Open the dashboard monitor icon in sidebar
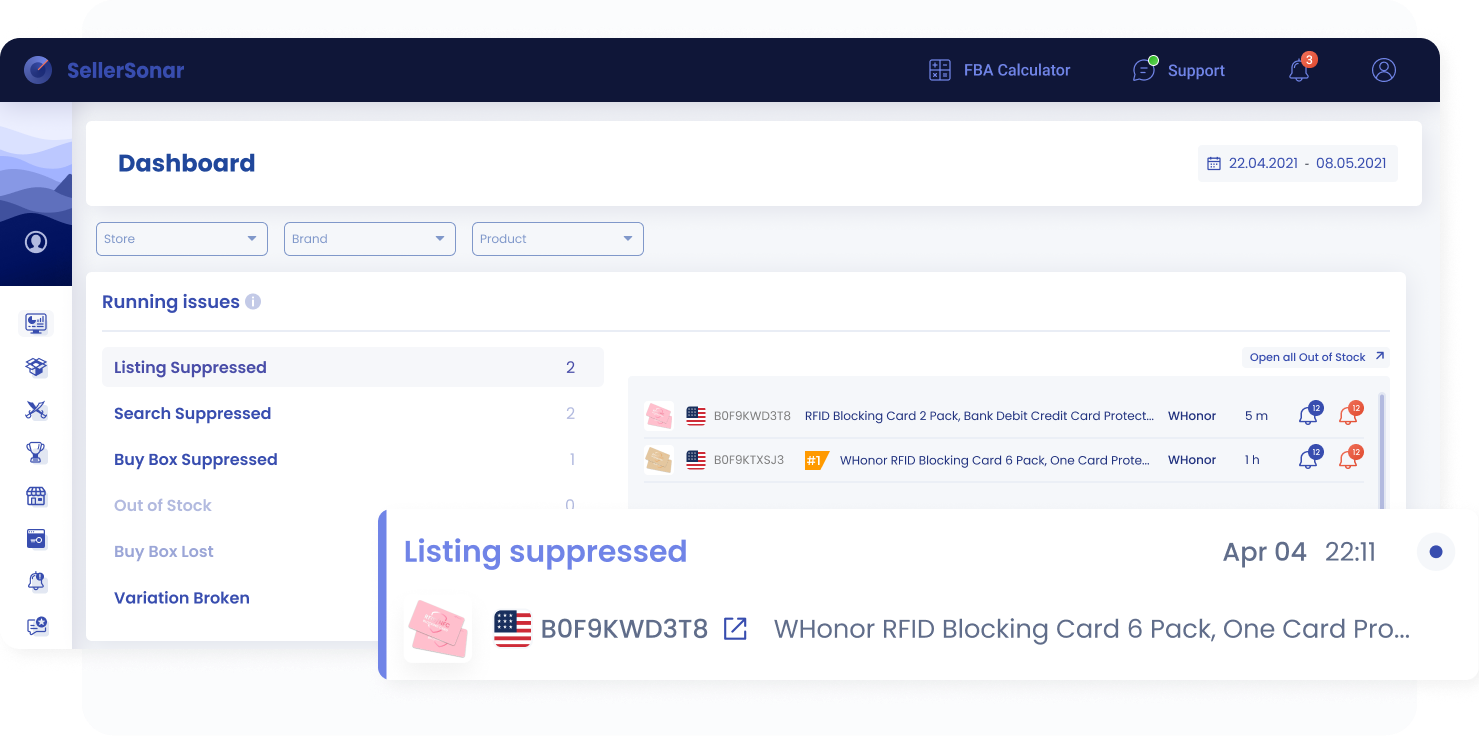Viewport: 1479px width, 736px height. 37,323
